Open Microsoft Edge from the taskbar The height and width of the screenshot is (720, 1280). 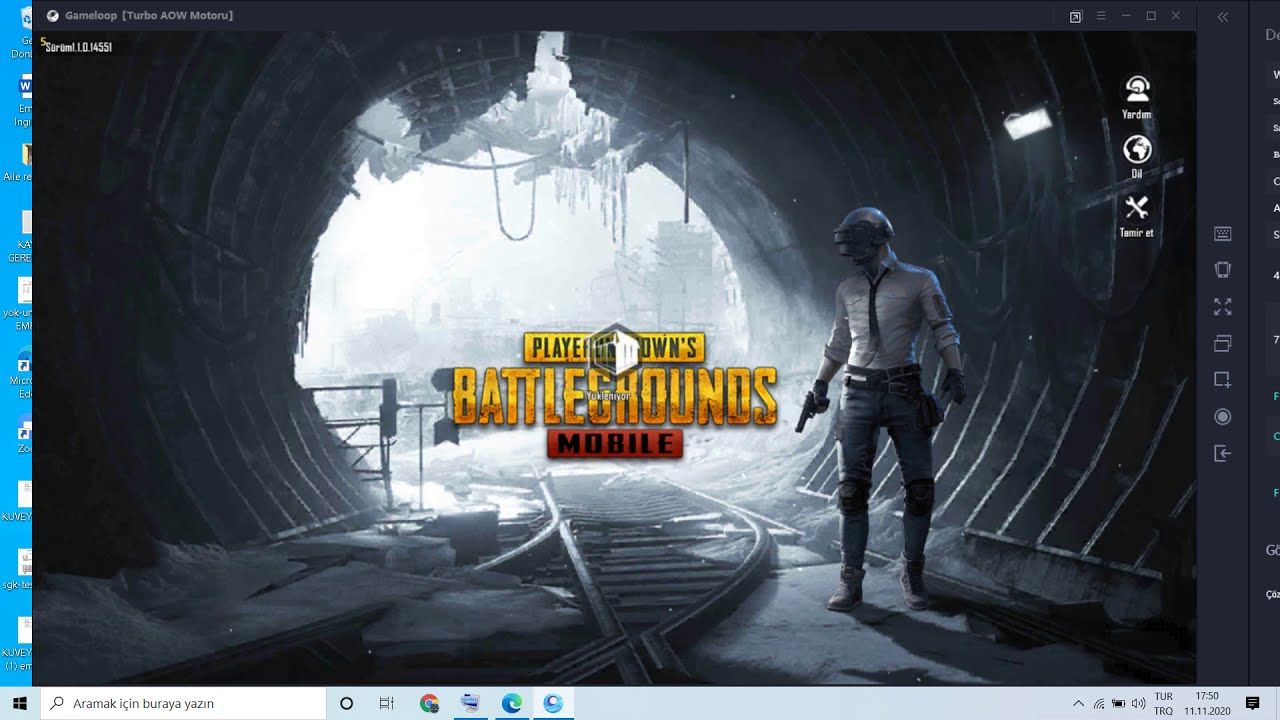512,703
